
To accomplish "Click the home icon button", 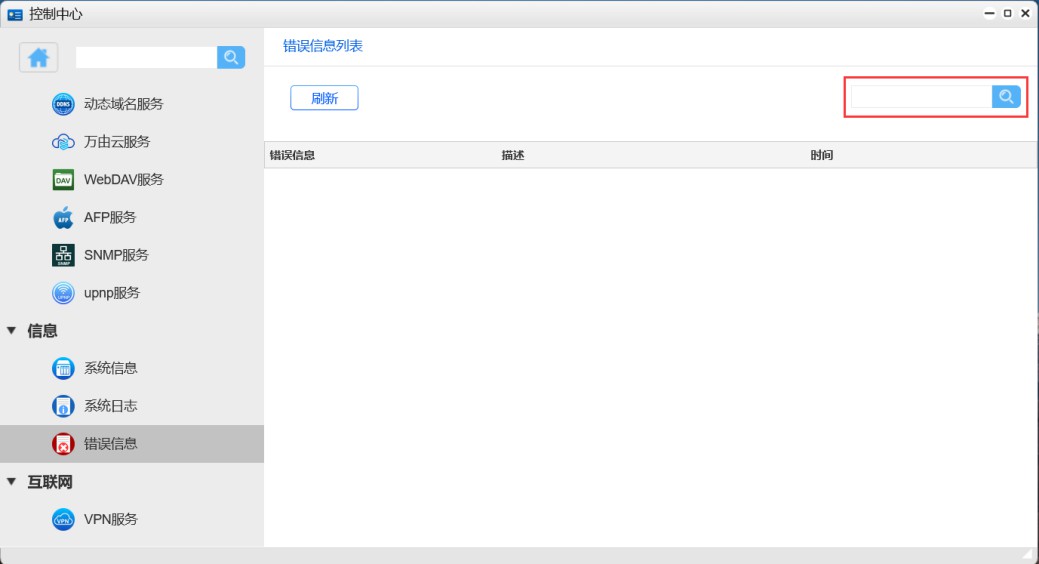I will [x=39, y=58].
